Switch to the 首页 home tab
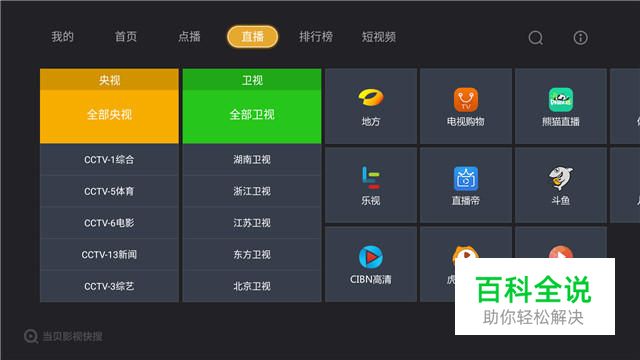 [x=126, y=37]
